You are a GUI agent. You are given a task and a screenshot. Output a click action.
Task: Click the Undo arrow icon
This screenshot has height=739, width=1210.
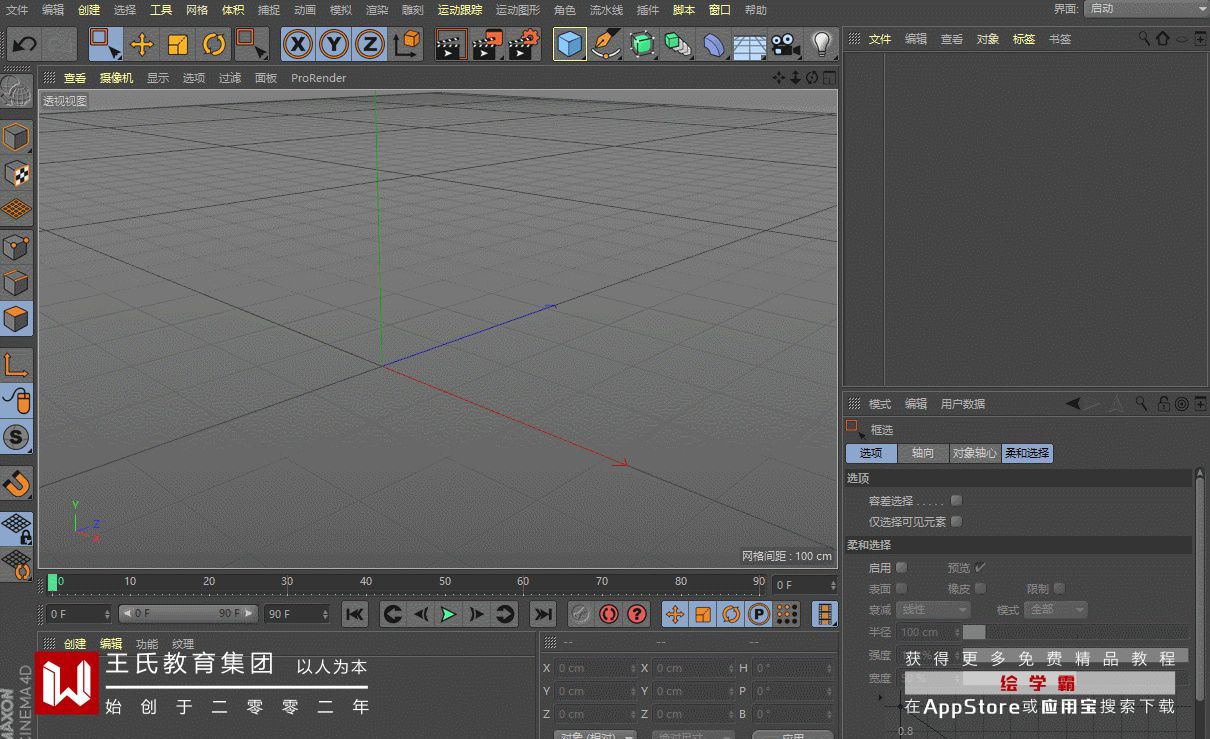tap(24, 44)
